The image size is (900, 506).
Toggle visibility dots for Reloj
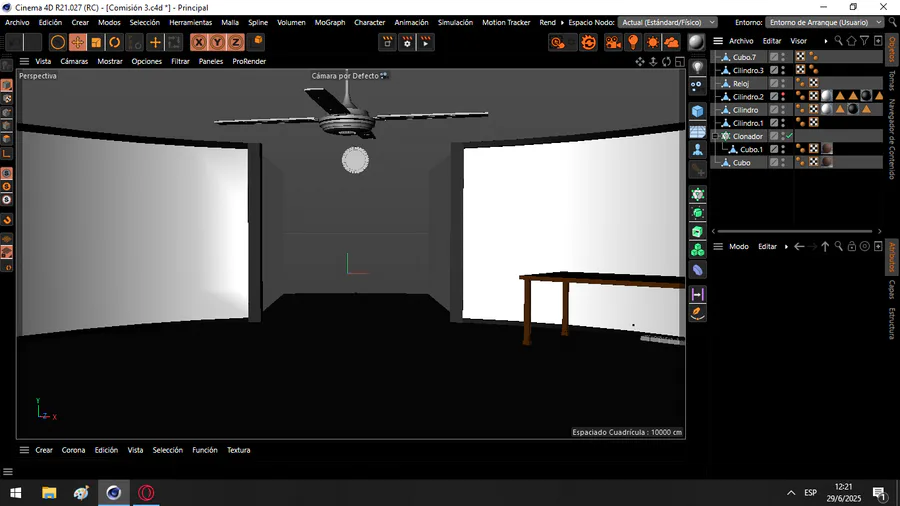point(783,83)
